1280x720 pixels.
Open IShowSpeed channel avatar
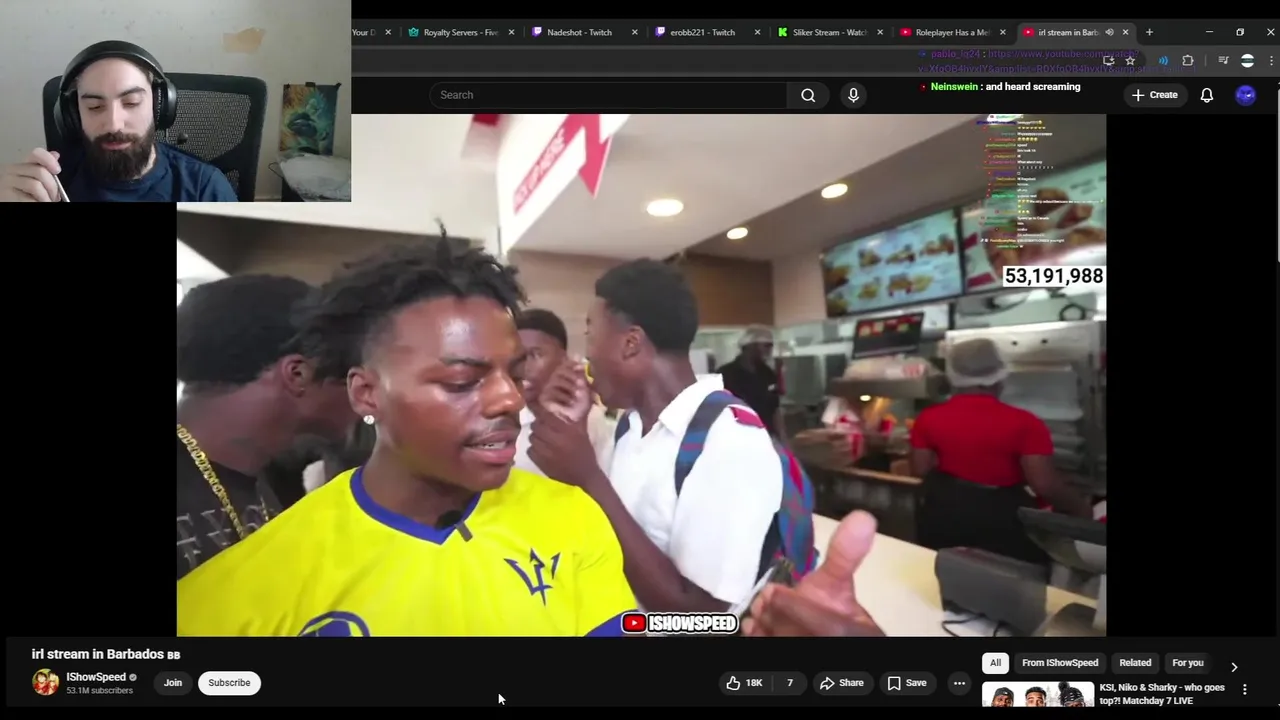point(45,683)
